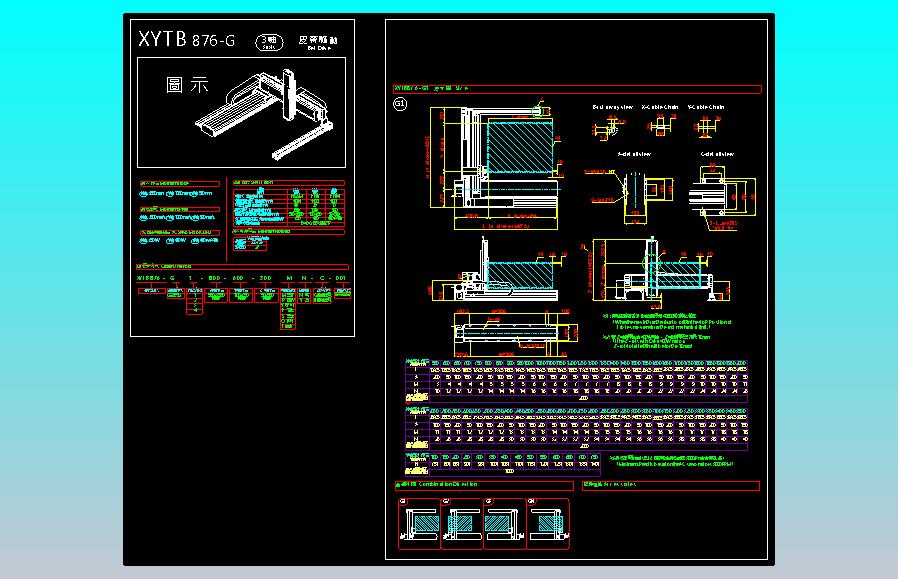Click the Belt Drive label in header
898x579 pixels.
[x=318, y=42]
